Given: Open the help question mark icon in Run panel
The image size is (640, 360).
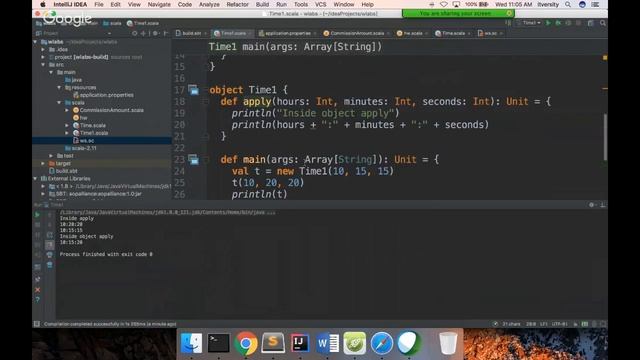Looking at the screenshot, I should pos(38,300).
